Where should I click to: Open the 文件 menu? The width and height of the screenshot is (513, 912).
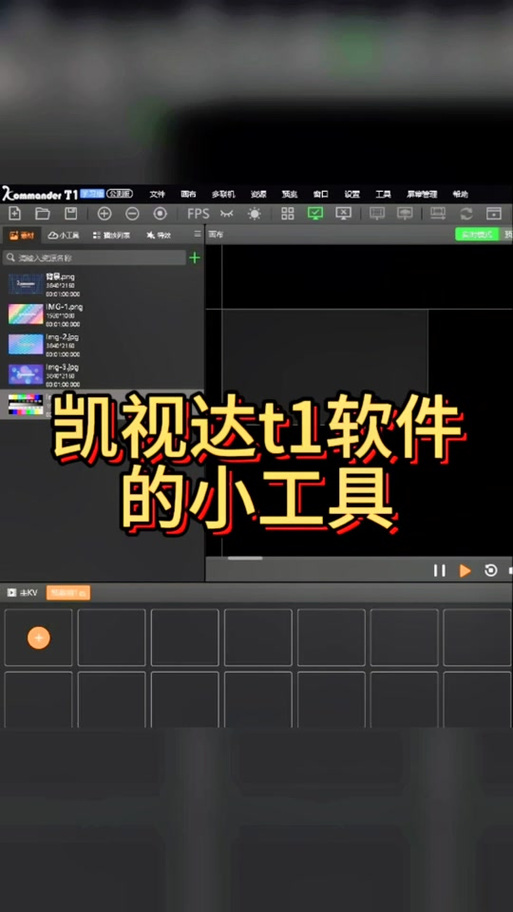click(157, 194)
